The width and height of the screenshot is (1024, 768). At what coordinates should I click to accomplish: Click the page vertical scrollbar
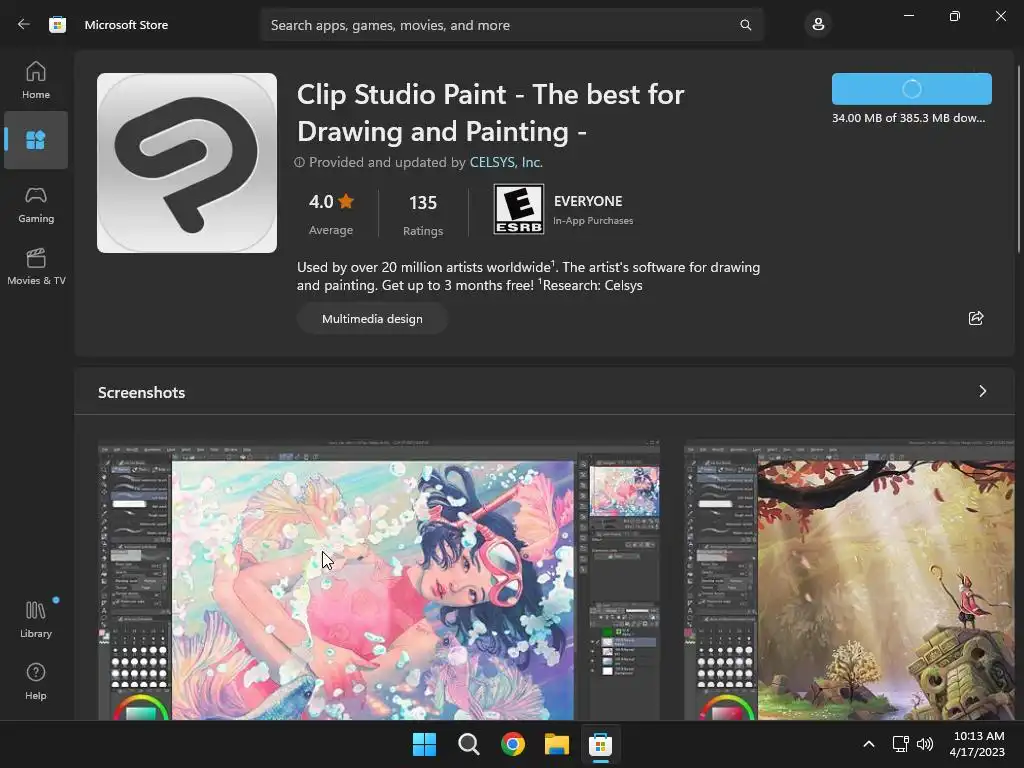coord(1019,159)
